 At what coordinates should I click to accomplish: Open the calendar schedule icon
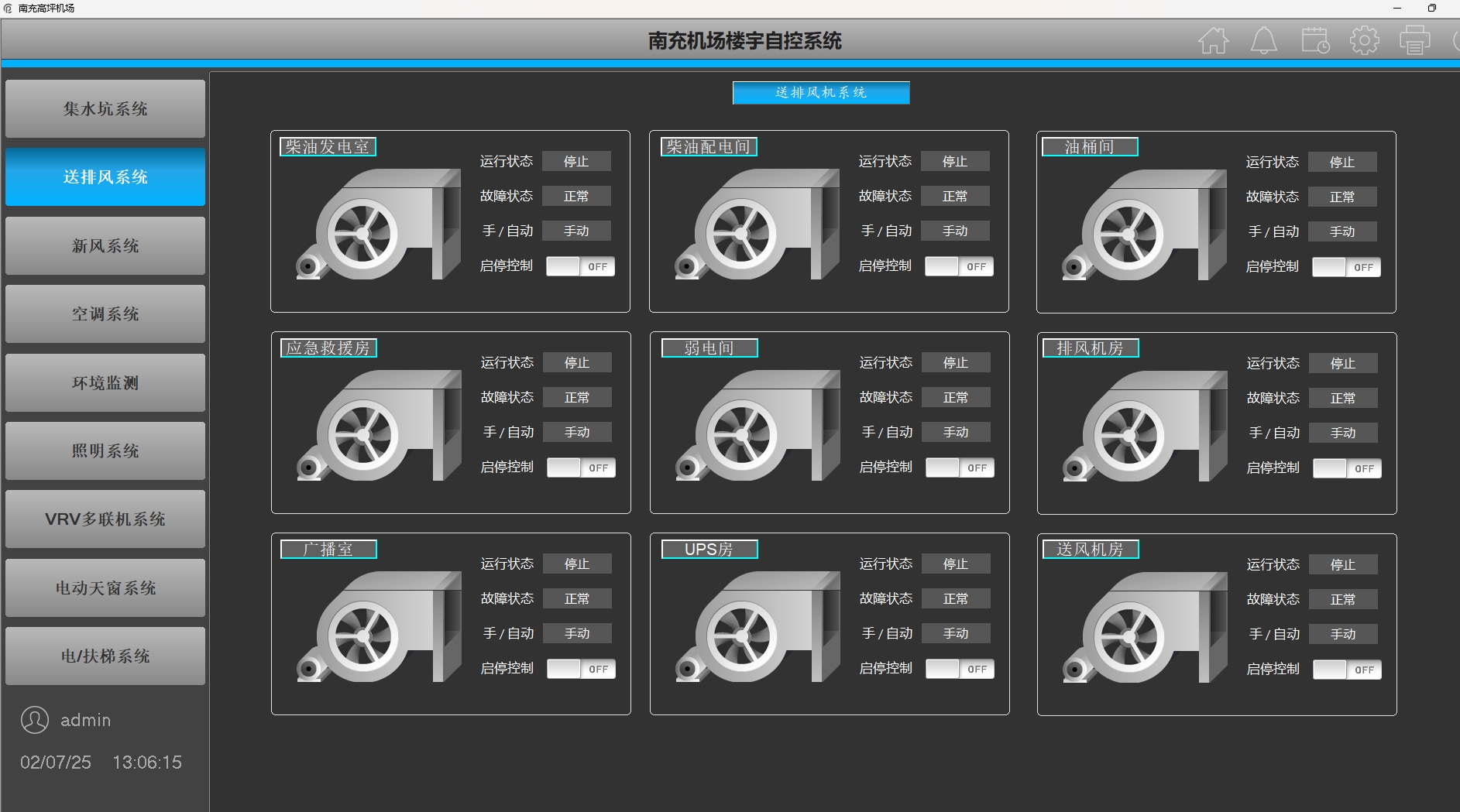(x=1314, y=40)
